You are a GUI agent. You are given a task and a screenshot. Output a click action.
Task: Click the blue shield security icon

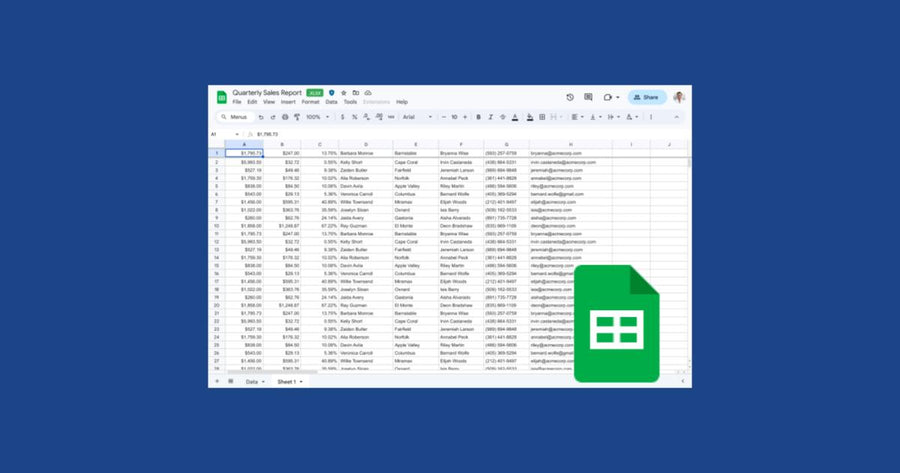pos(332,92)
